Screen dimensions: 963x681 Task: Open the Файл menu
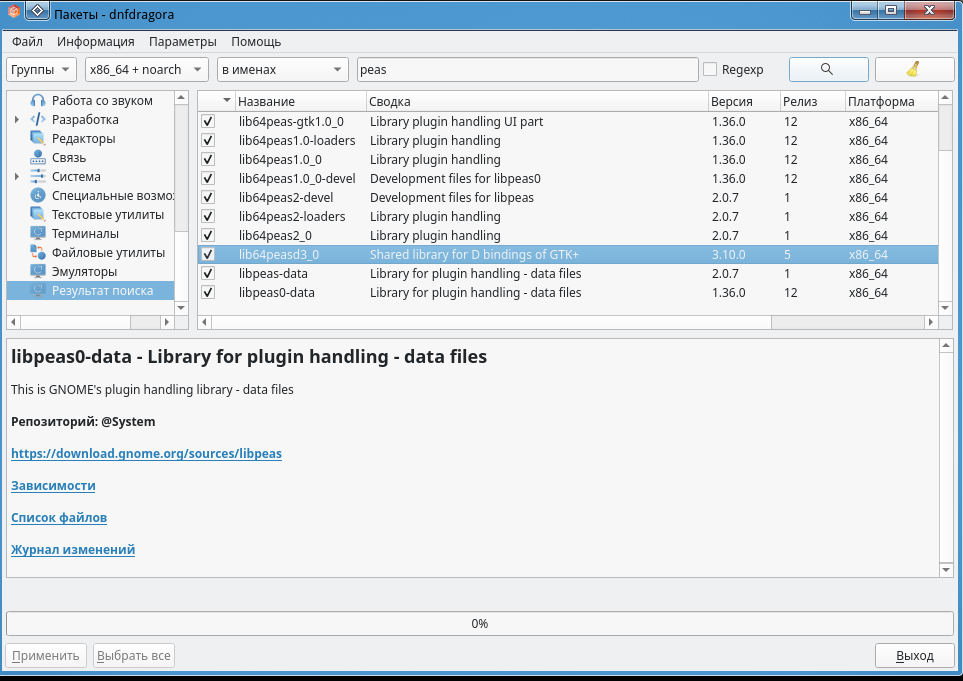[27, 42]
